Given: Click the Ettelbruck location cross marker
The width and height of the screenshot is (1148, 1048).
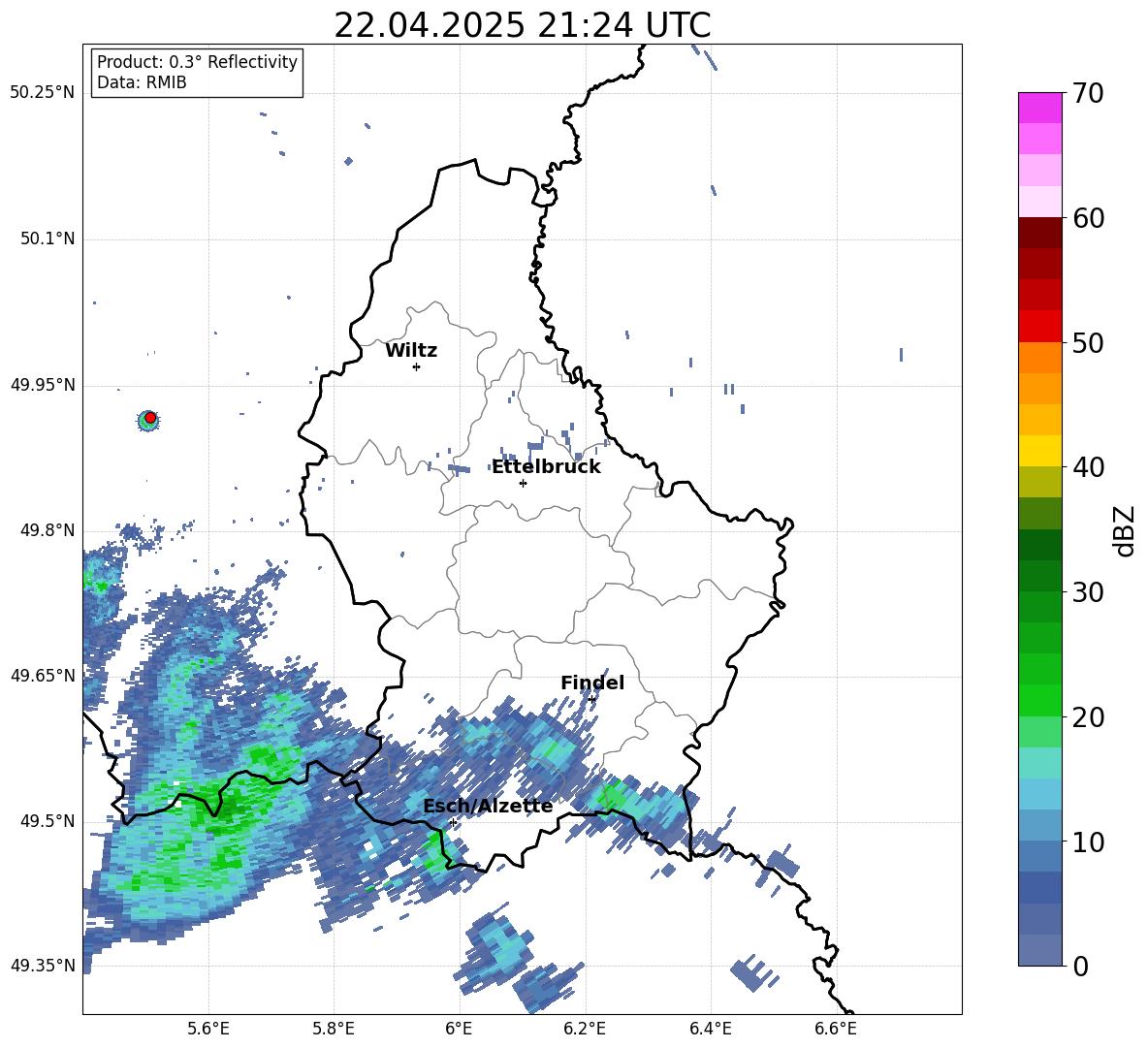Looking at the screenshot, I should click(x=523, y=483).
